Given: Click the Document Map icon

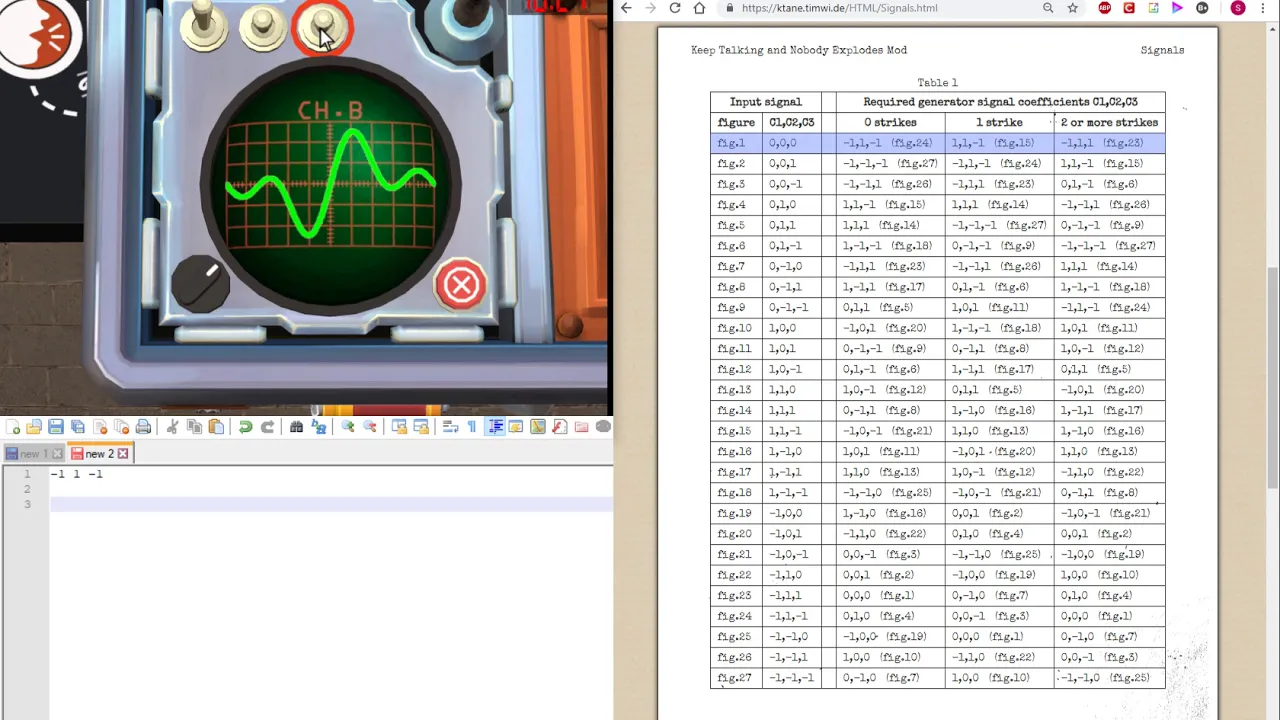Looking at the screenshot, I should (538, 427).
